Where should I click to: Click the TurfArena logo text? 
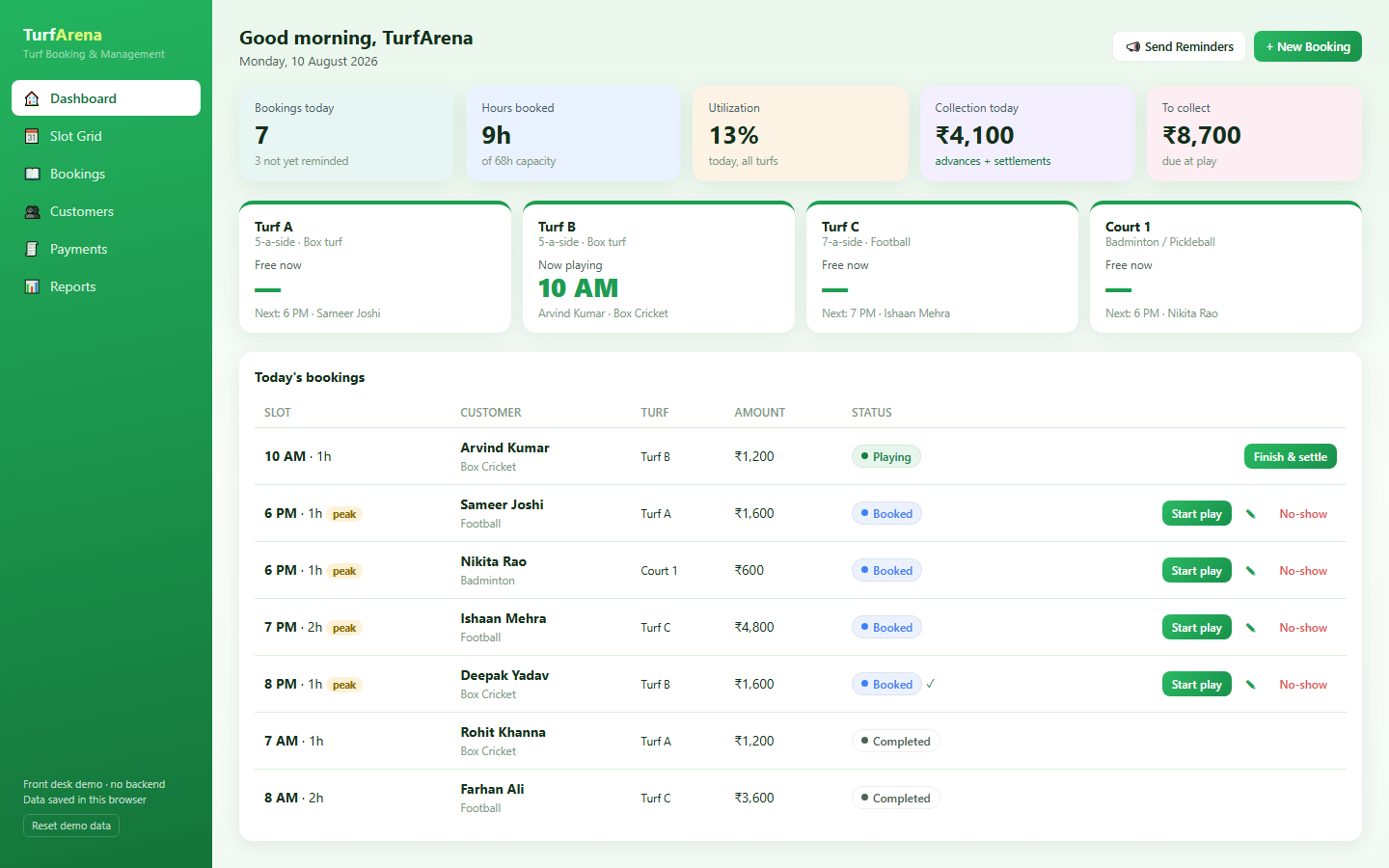coord(63,35)
